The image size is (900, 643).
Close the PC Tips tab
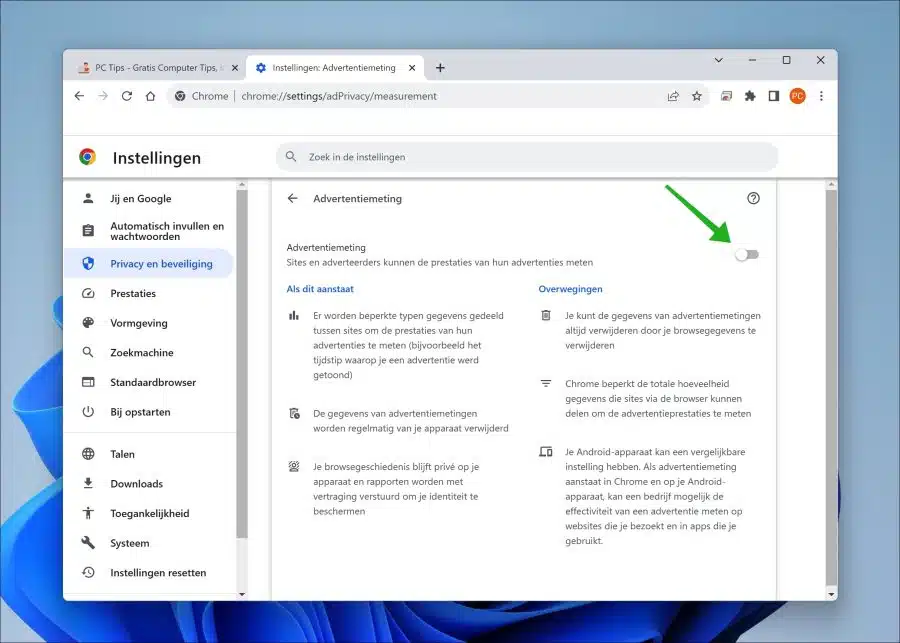[x=235, y=68]
